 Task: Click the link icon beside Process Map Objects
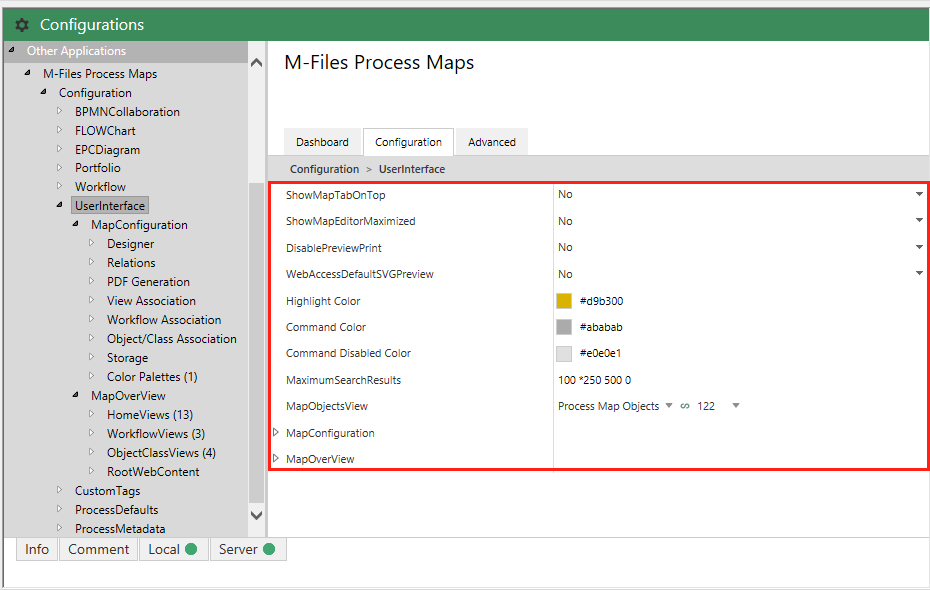pyautogui.click(x=685, y=407)
